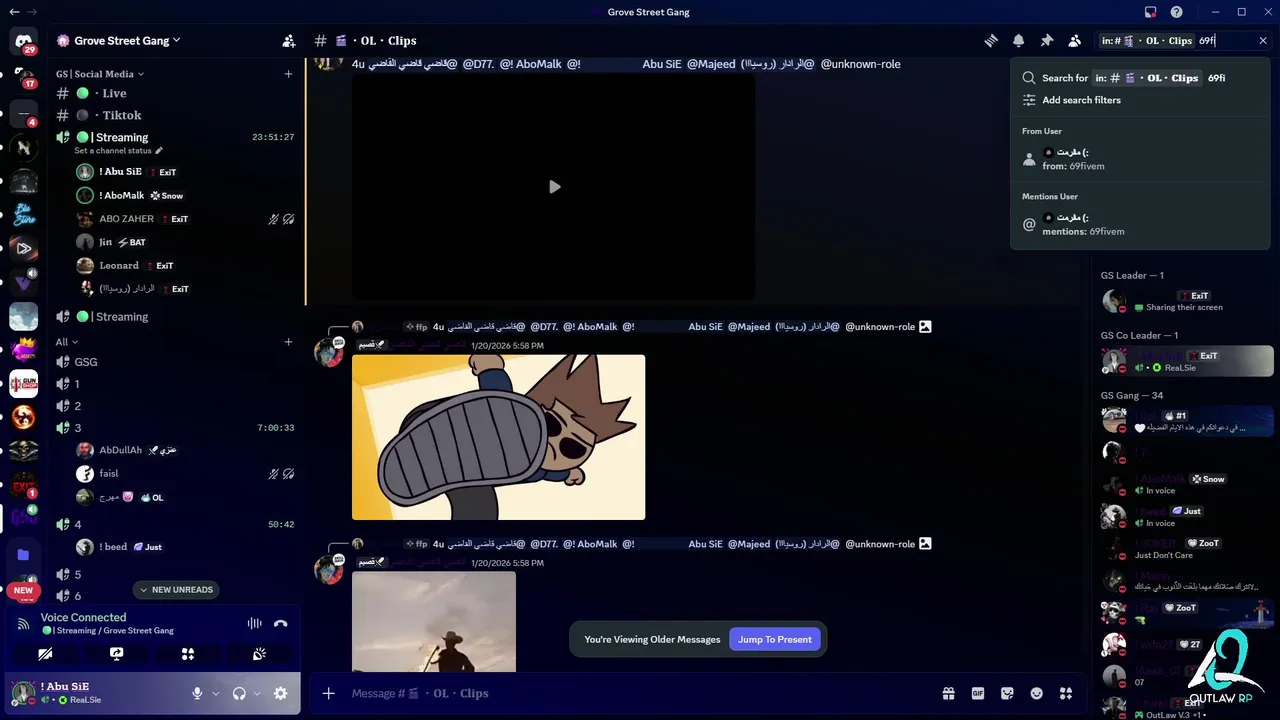
Task: Select search suggestion mentions: 69fivem
Action: 1140,224
